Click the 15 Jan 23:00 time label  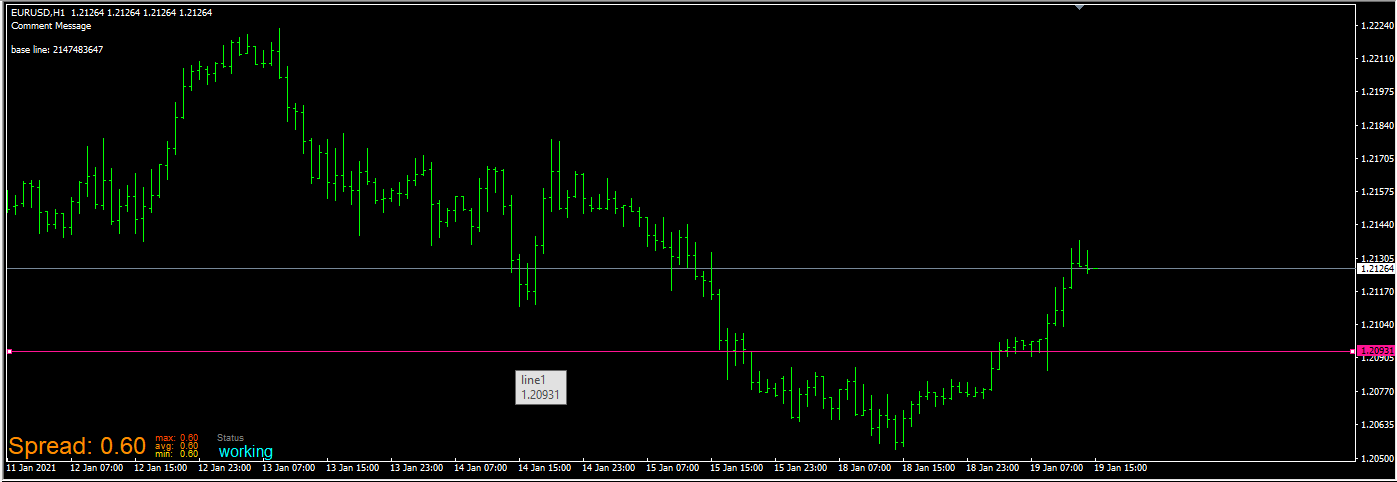pos(801,468)
